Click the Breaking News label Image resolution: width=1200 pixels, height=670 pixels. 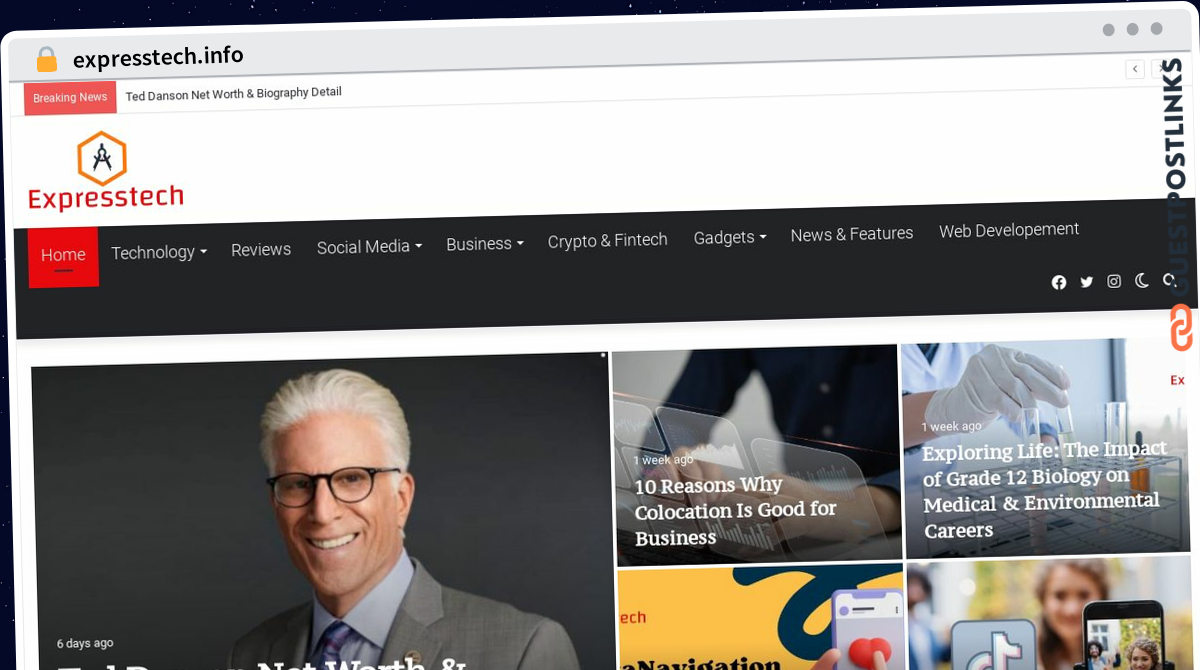coord(70,98)
